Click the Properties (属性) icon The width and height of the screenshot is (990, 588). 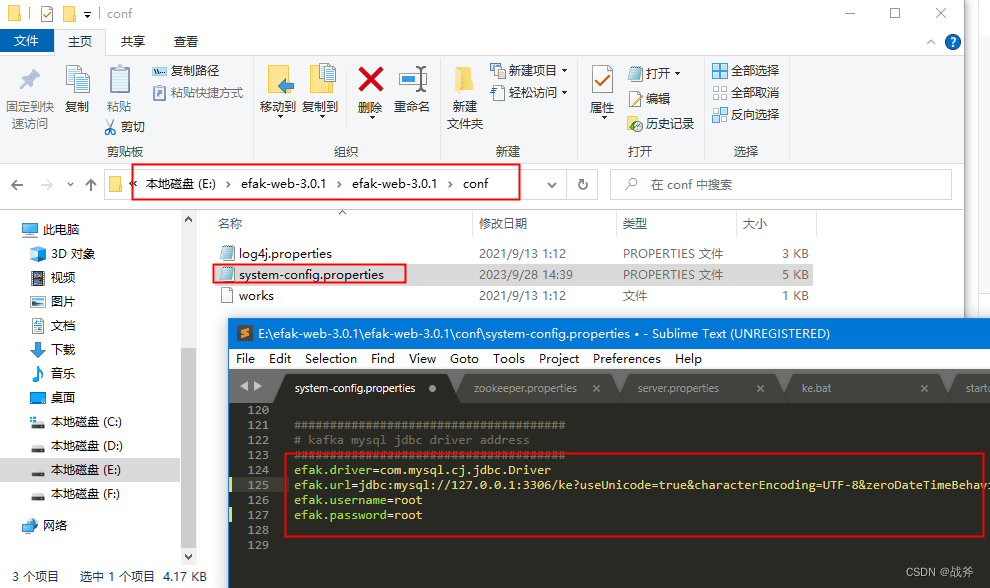602,80
